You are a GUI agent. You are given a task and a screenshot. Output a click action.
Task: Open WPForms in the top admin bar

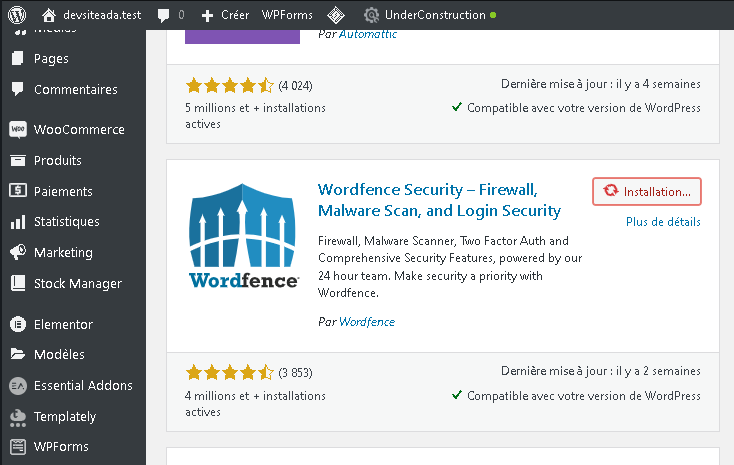287,15
